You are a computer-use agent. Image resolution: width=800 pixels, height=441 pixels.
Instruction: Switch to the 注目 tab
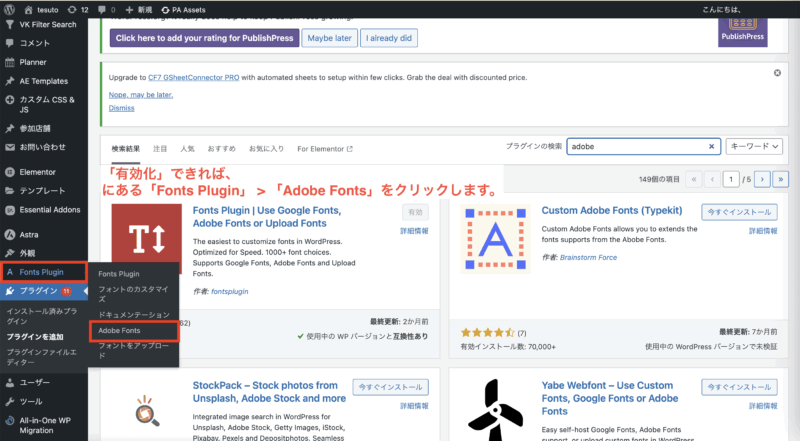pos(160,149)
